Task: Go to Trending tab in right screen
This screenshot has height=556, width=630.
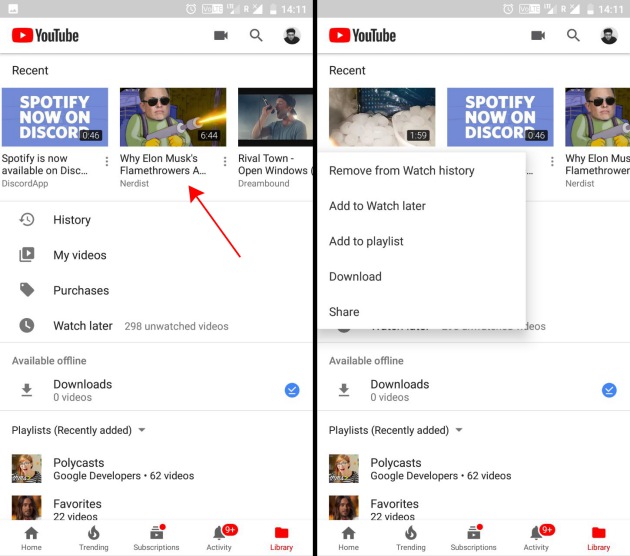Action: click(x=411, y=538)
